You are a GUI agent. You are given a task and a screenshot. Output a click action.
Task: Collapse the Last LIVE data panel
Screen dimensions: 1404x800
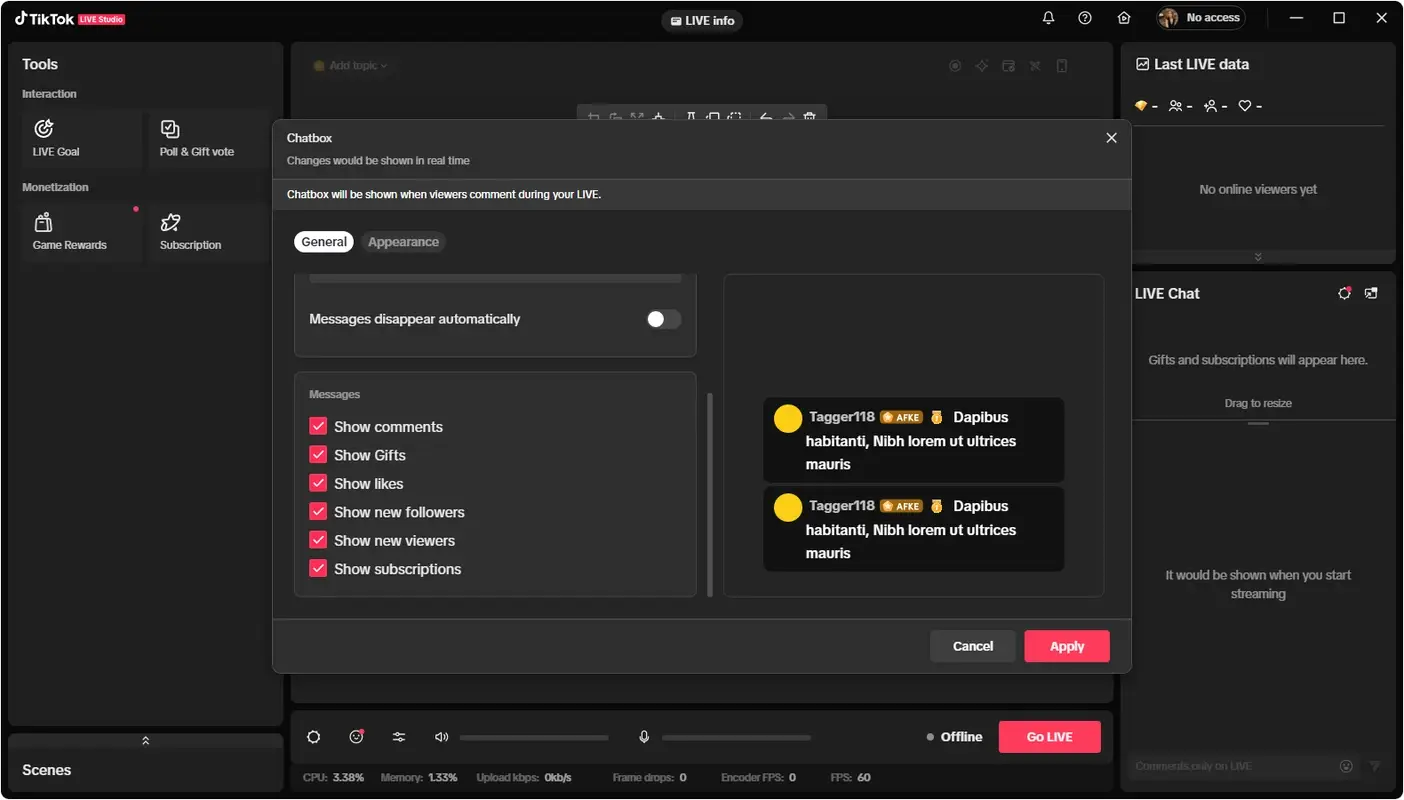point(1258,256)
